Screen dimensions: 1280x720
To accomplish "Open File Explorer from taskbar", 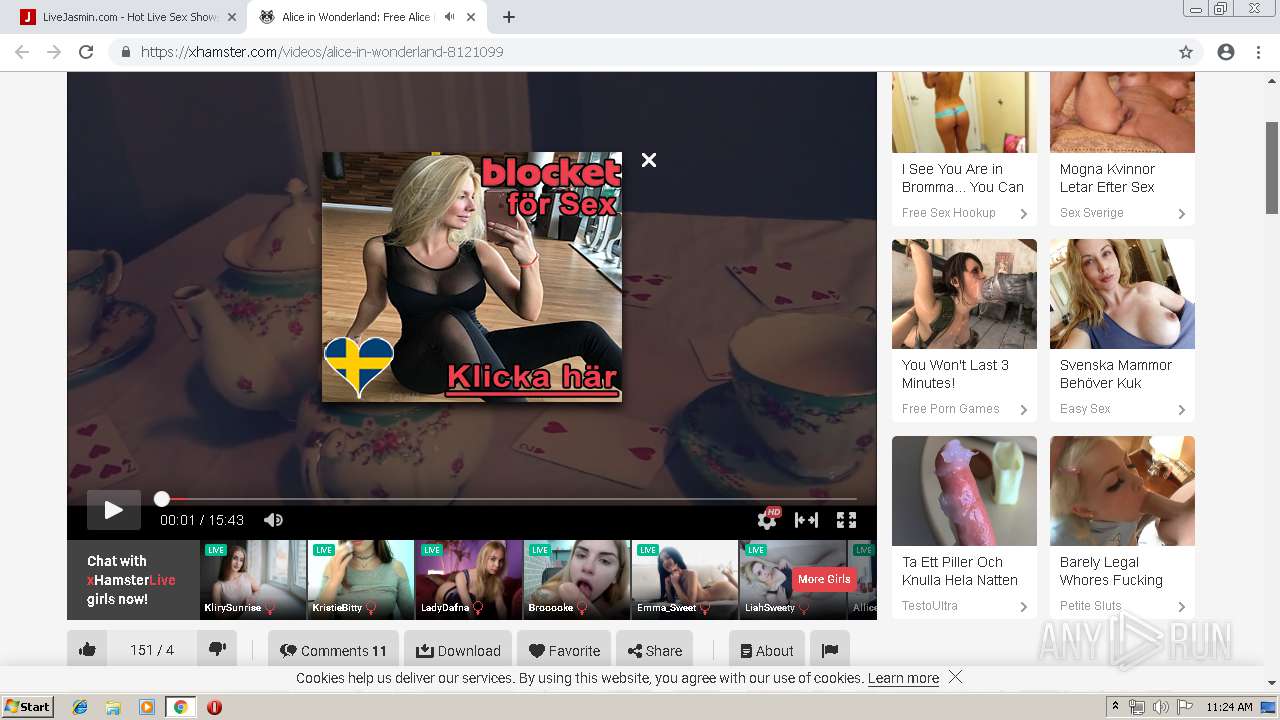I will click(113, 707).
